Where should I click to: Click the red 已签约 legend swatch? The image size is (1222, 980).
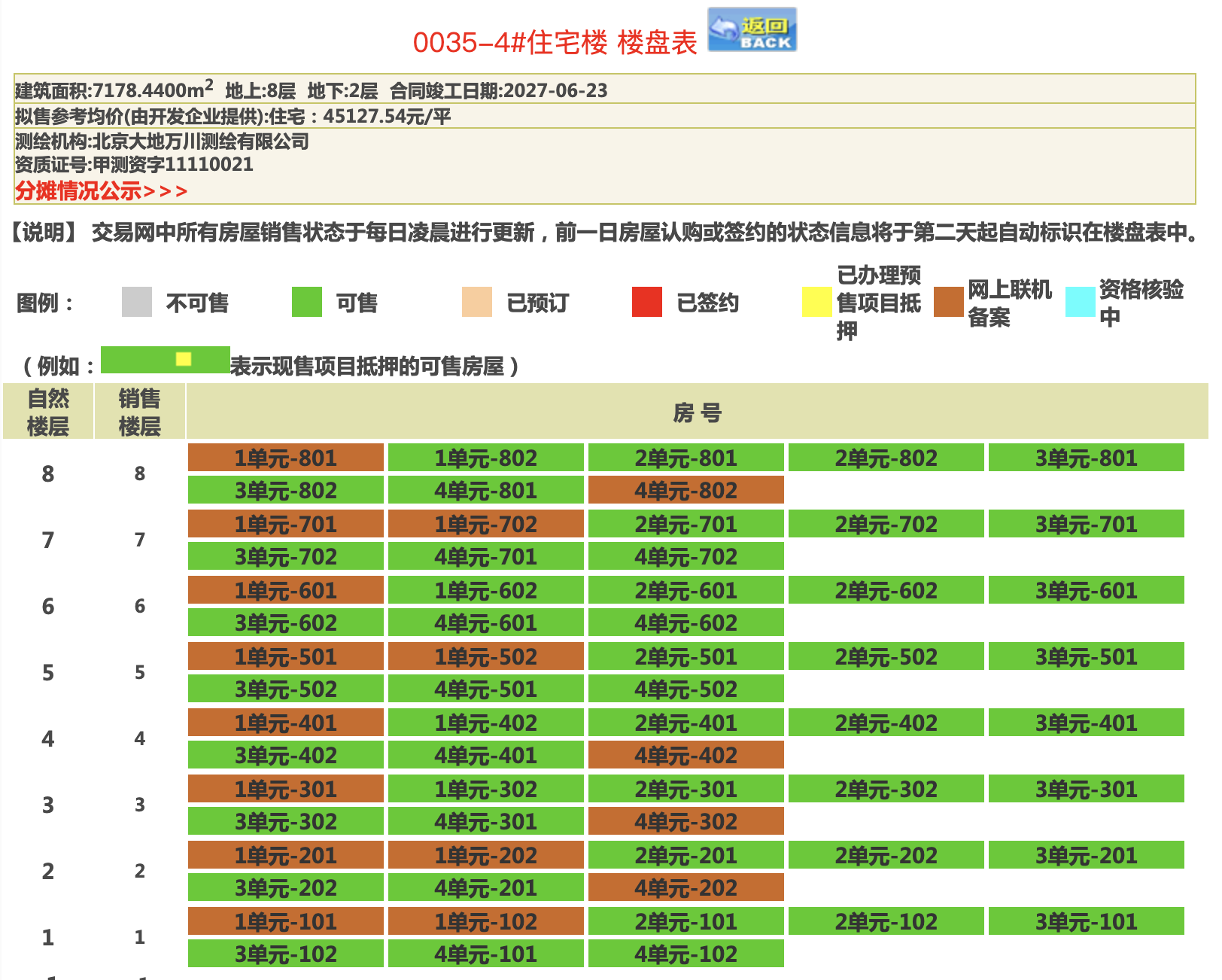pyautogui.click(x=646, y=302)
